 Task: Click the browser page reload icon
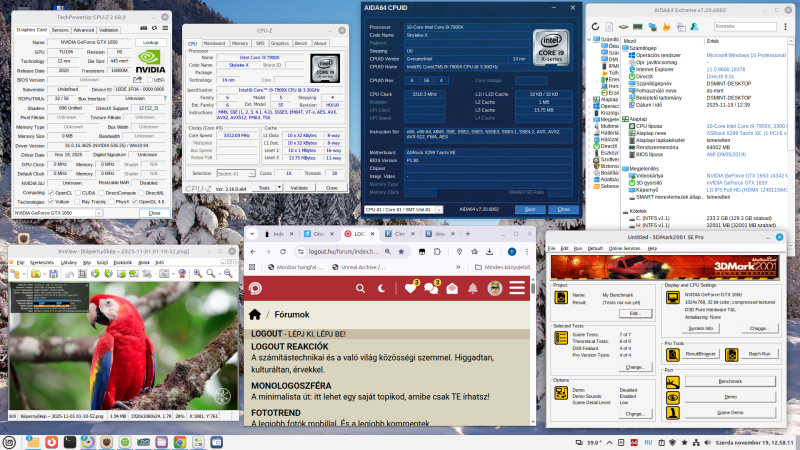[283, 252]
